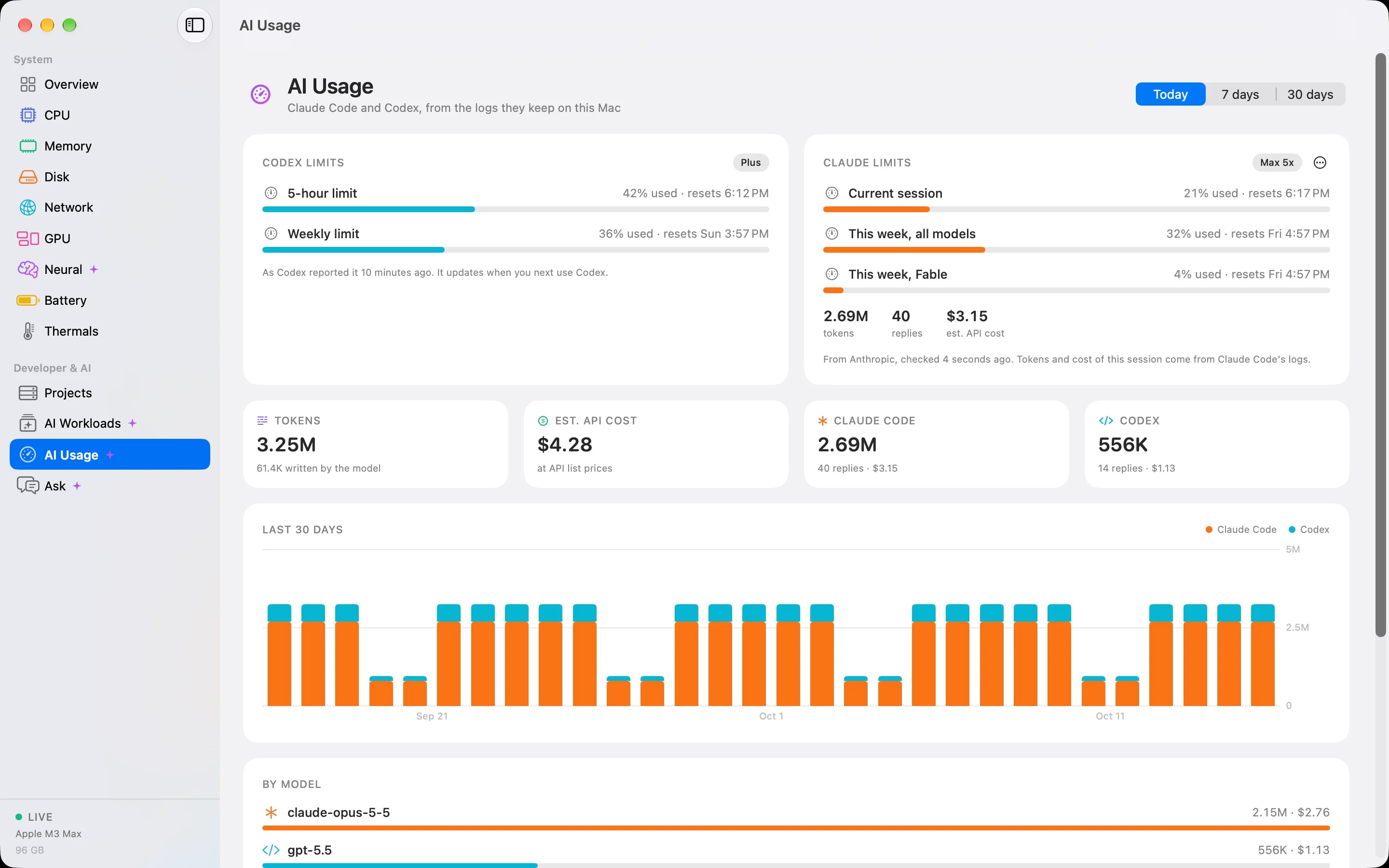Toggle the sidebar visibility button
The width and height of the screenshot is (1389, 868).
pyautogui.click(x=194, y=25)
